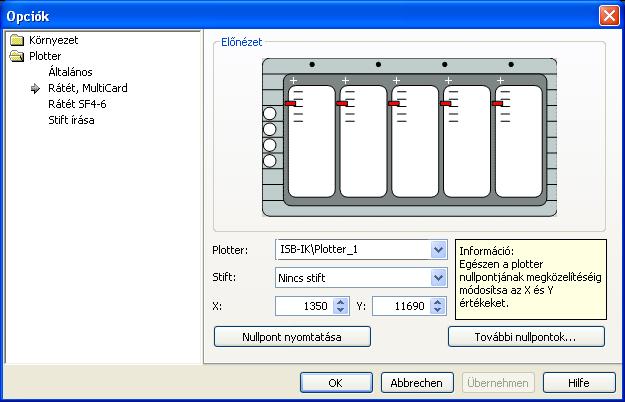Click the ISB-IK\Plotter_1 combo box
This screenshot has width=625, height=402.
(361, 250)
